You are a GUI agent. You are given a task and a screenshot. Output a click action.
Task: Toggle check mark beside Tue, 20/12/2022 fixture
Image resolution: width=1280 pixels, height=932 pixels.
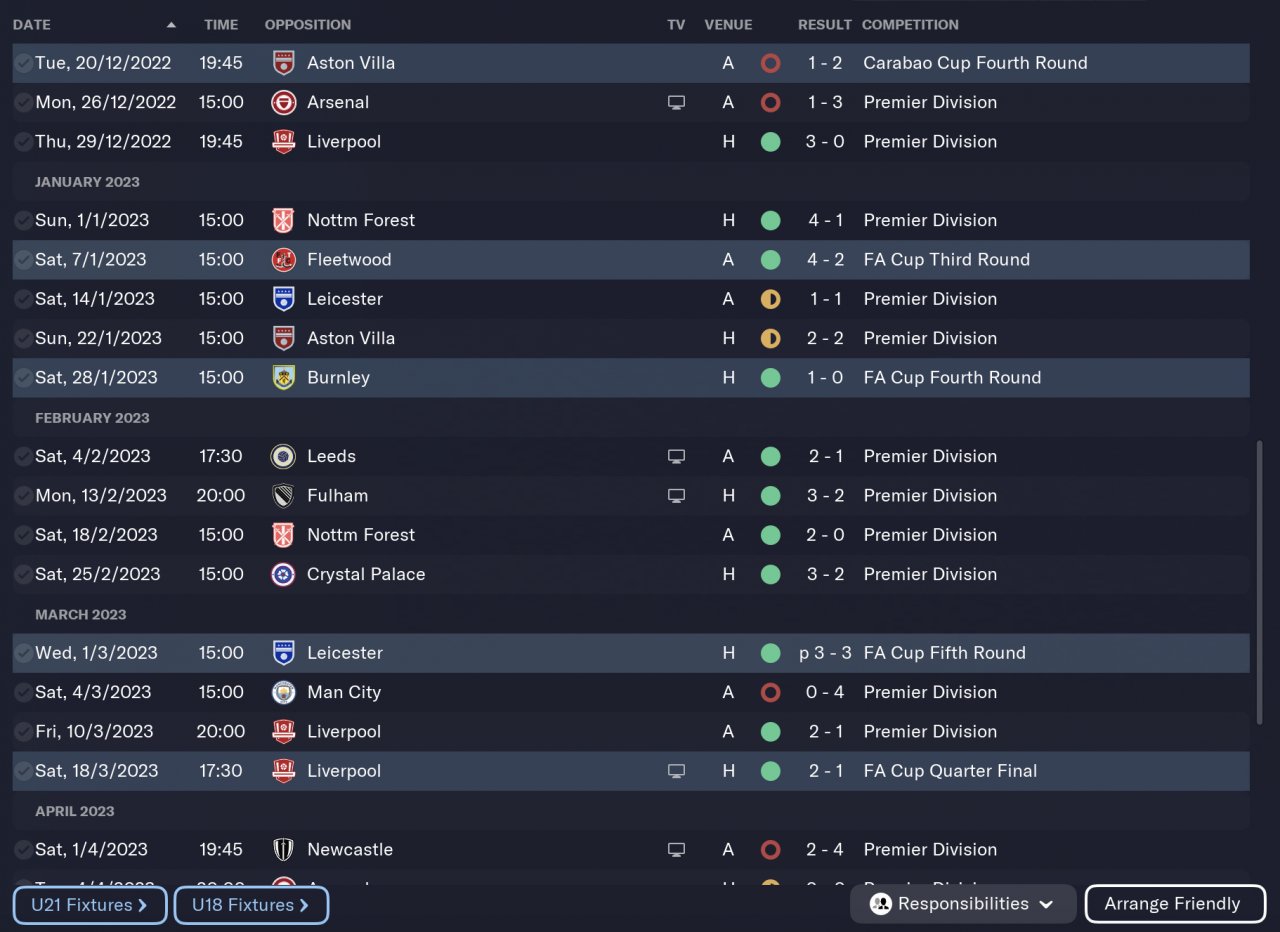[22, 63]
